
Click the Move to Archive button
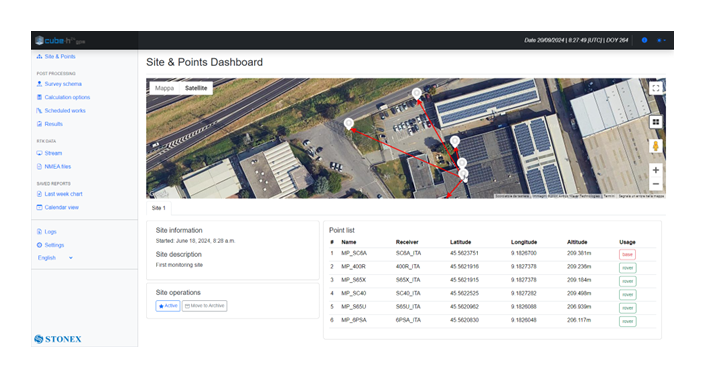pos(204,306)
